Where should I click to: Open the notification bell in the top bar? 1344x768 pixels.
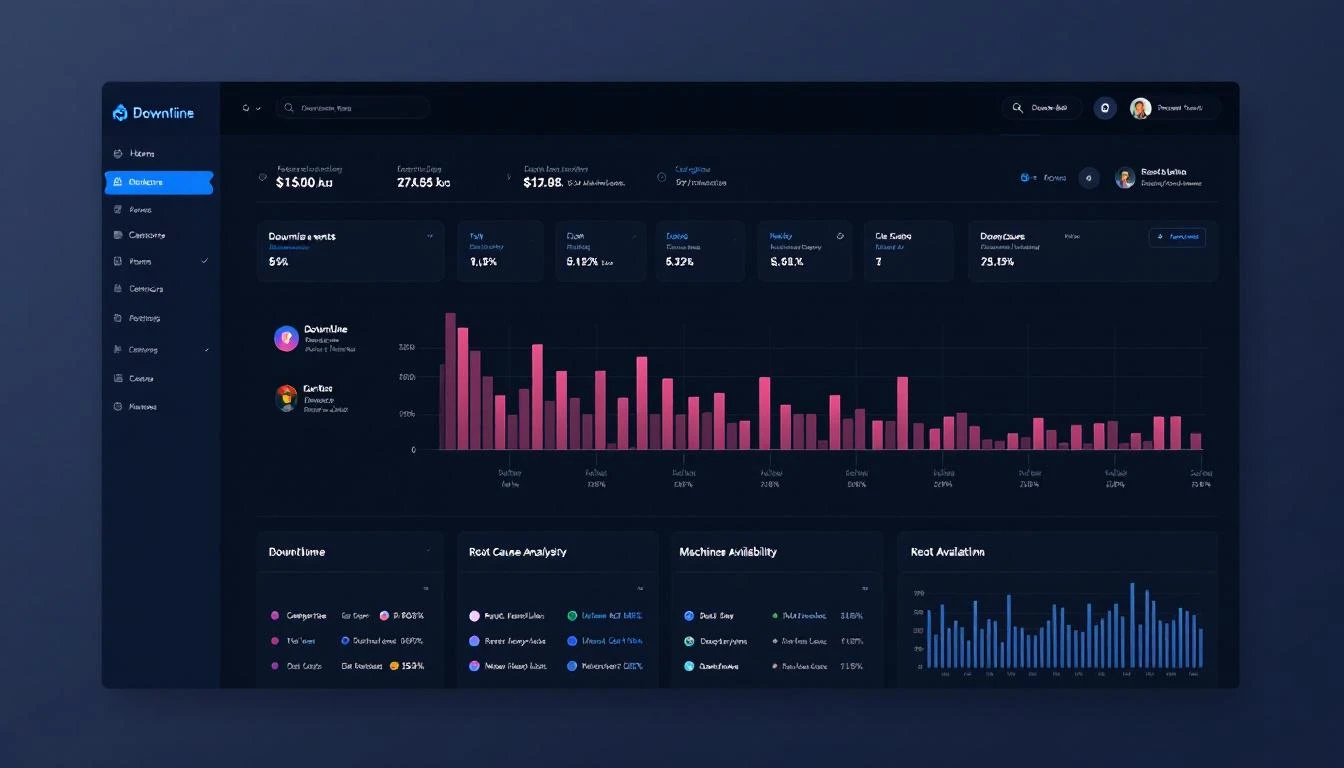tap(1105, 107)
